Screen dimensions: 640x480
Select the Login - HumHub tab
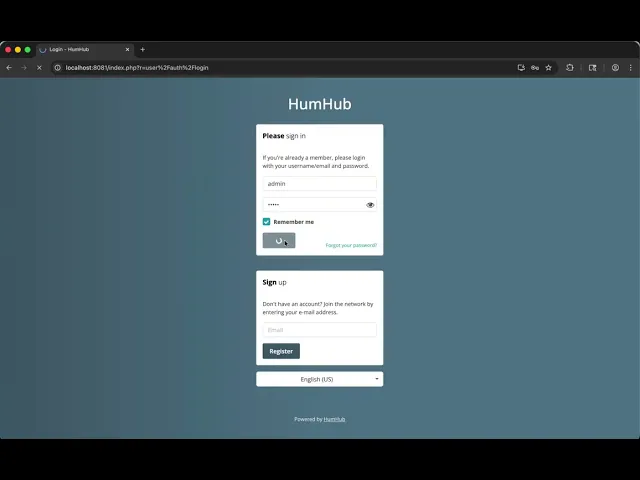84,49
